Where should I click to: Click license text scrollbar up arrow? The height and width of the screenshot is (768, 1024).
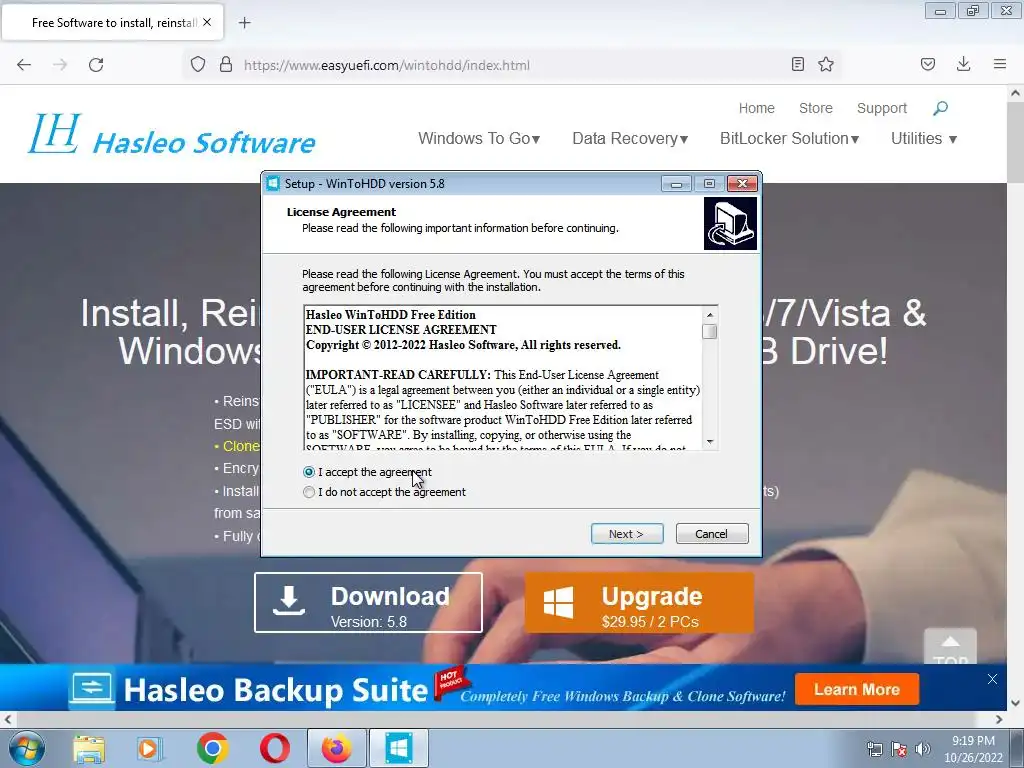710,315
